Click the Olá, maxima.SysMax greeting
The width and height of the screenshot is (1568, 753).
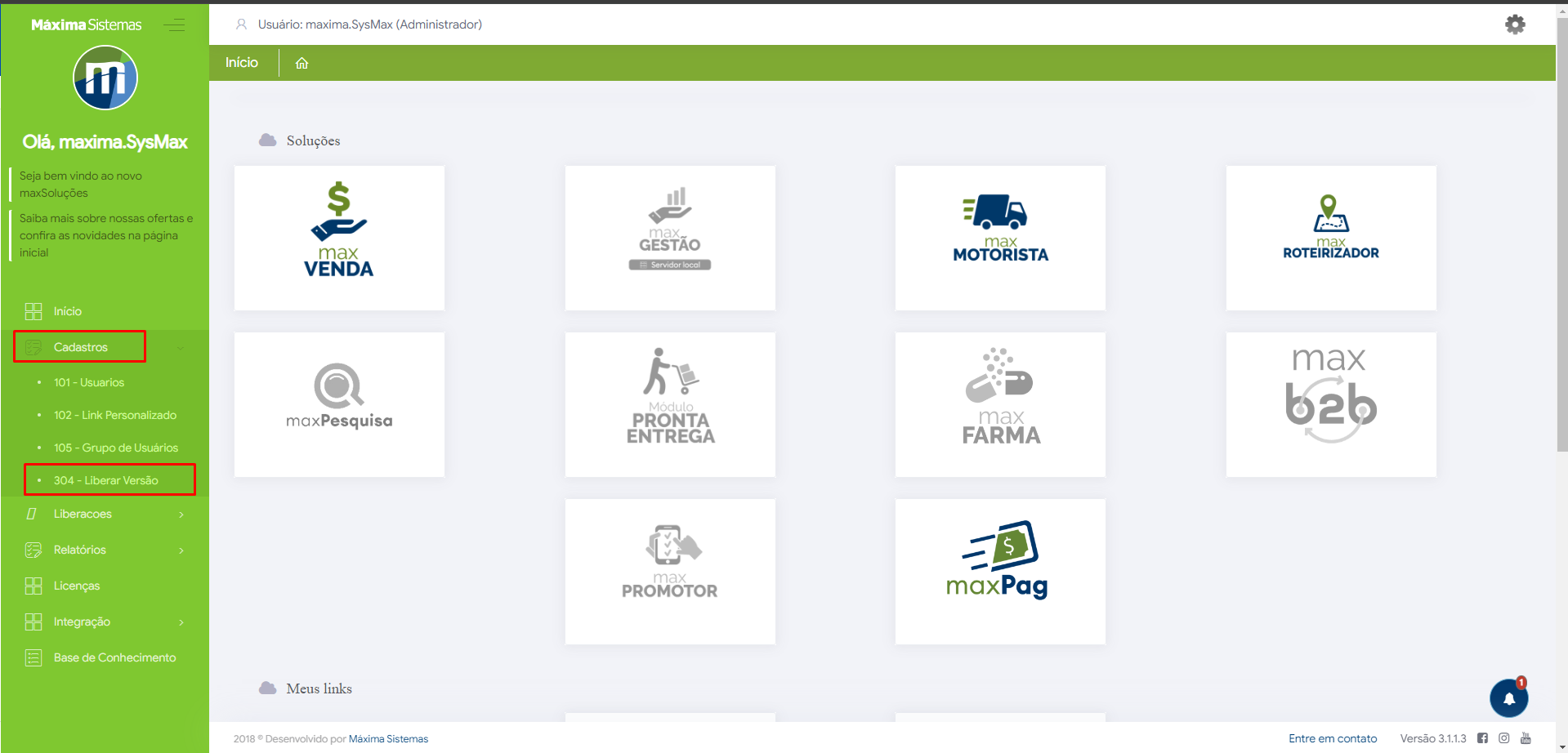(105, 142)
